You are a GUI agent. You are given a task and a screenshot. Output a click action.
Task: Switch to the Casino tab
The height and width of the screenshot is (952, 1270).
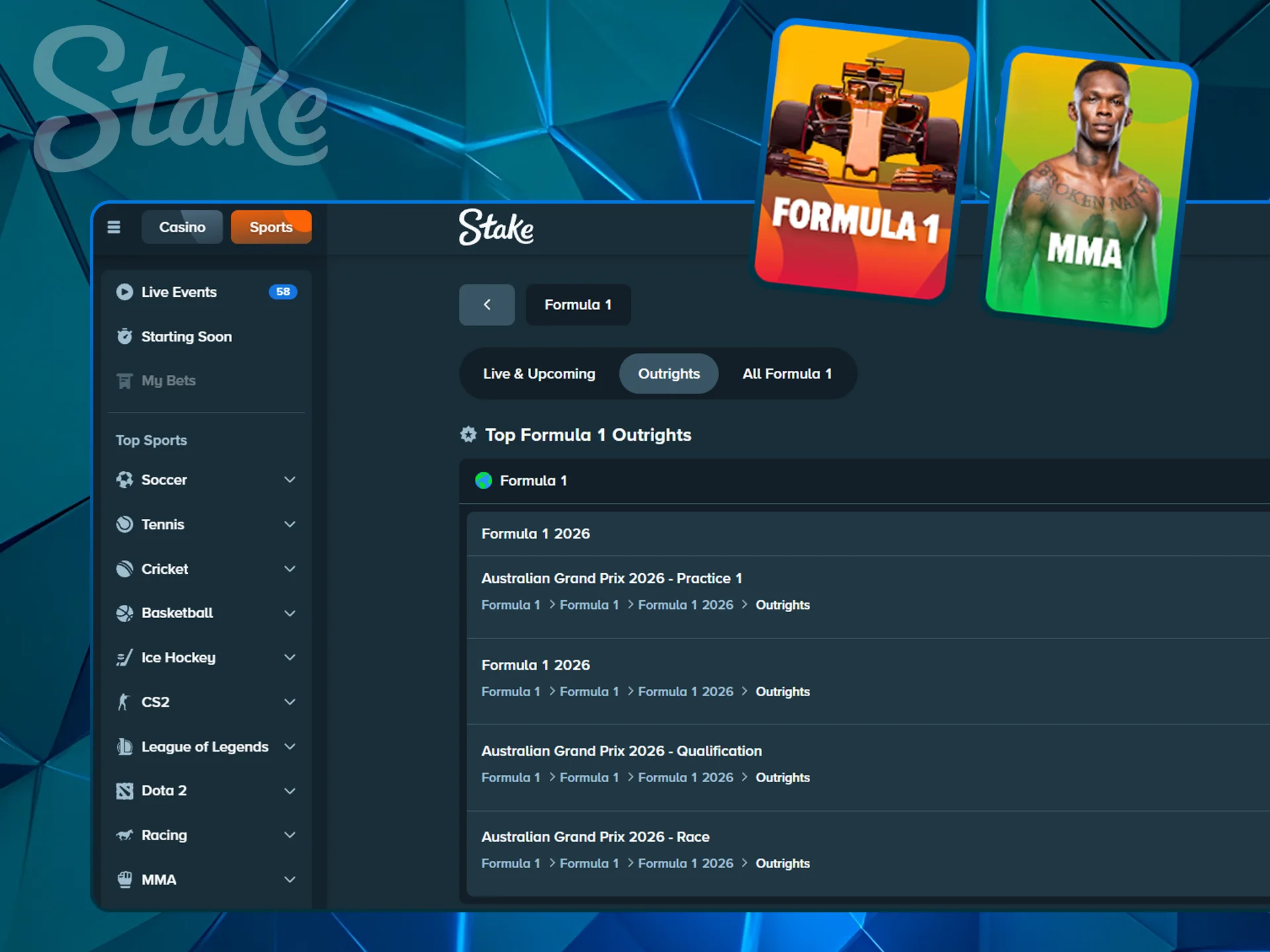tap(182, 227)
